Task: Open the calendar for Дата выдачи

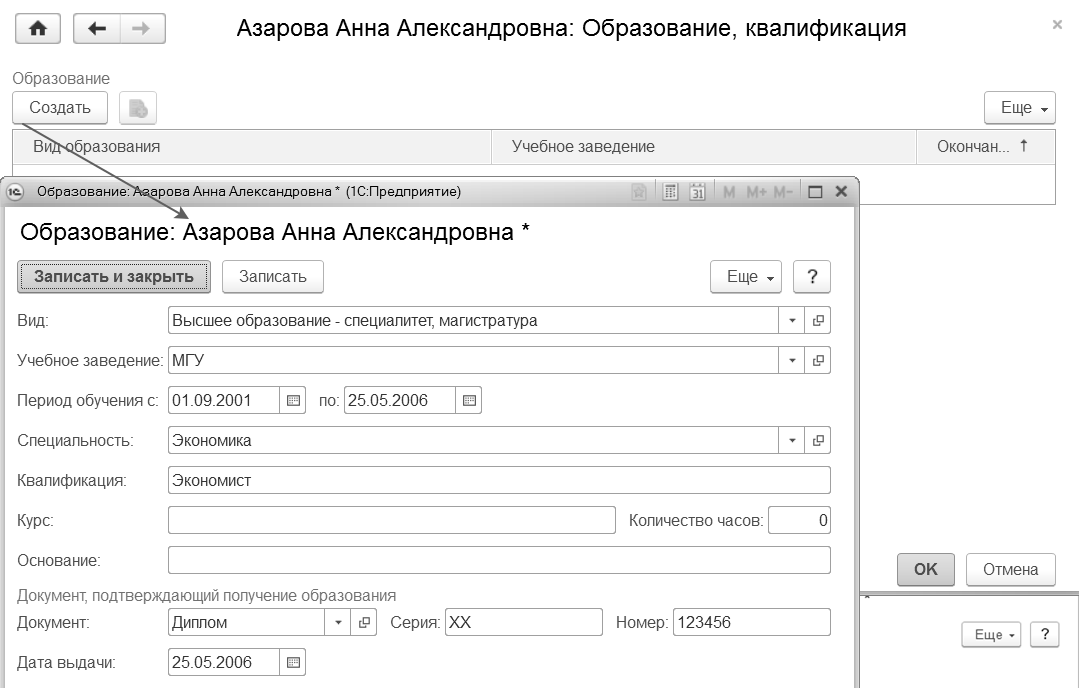Action: tap(293, 662)
